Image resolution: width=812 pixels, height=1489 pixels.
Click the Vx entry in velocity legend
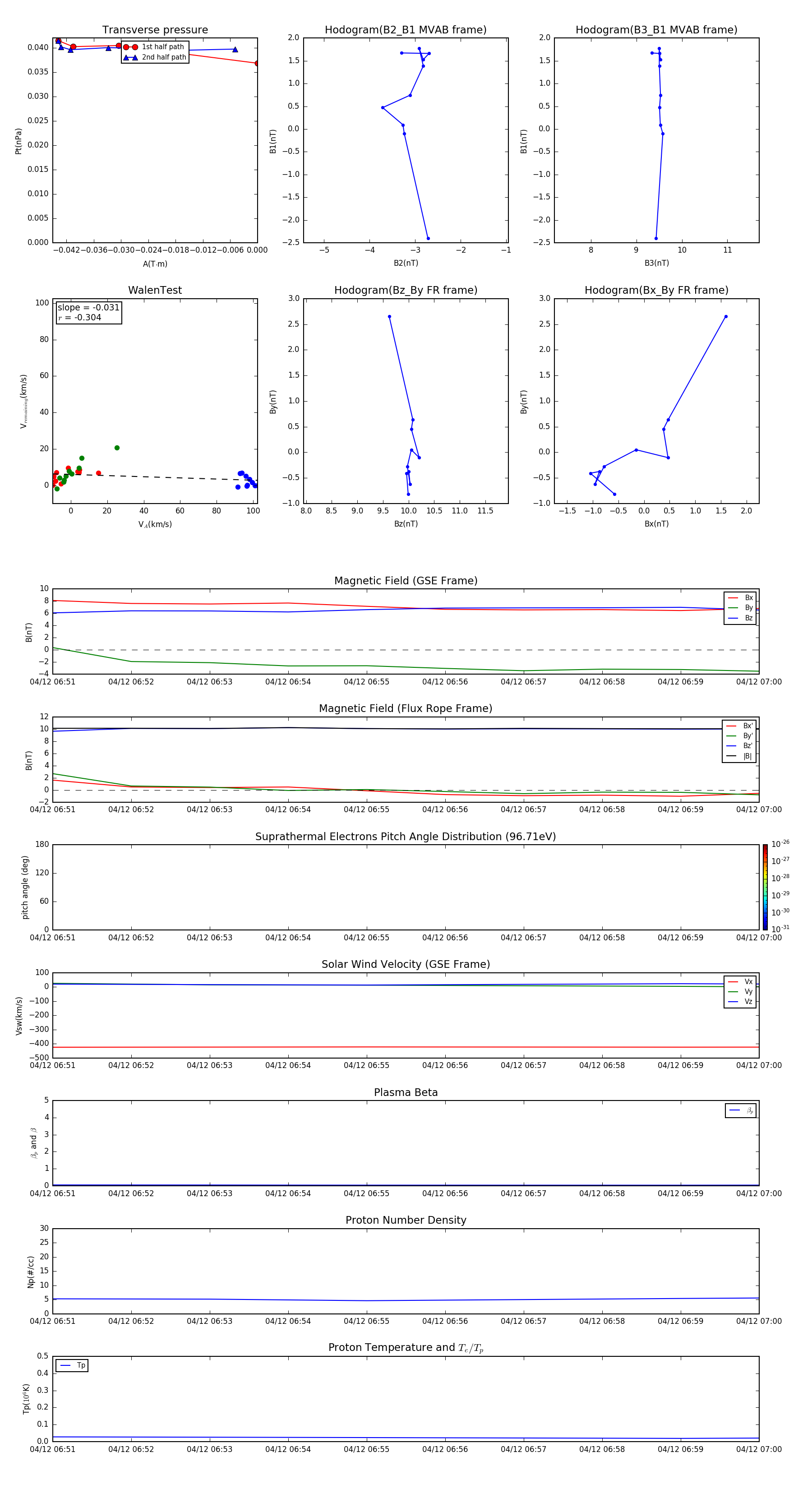[740, 981]
